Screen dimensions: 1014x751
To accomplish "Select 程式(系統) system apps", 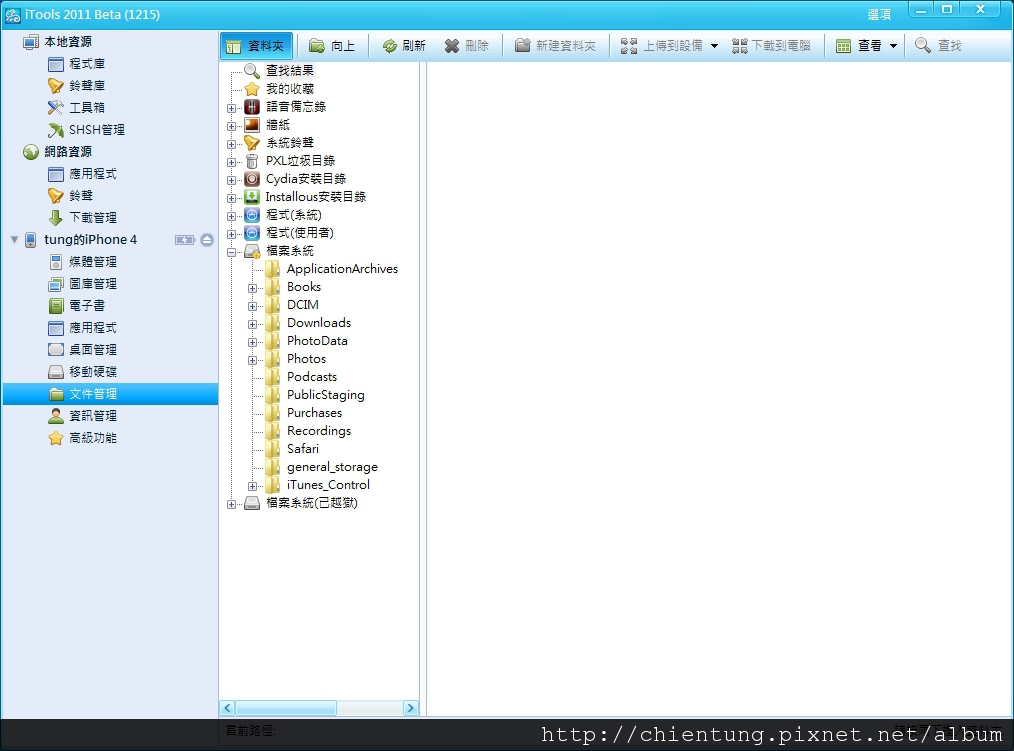I will [x=294, y=215].
